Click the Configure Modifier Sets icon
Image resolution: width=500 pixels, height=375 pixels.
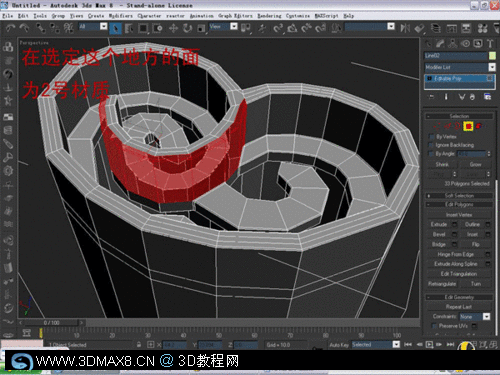coord(487,97)
